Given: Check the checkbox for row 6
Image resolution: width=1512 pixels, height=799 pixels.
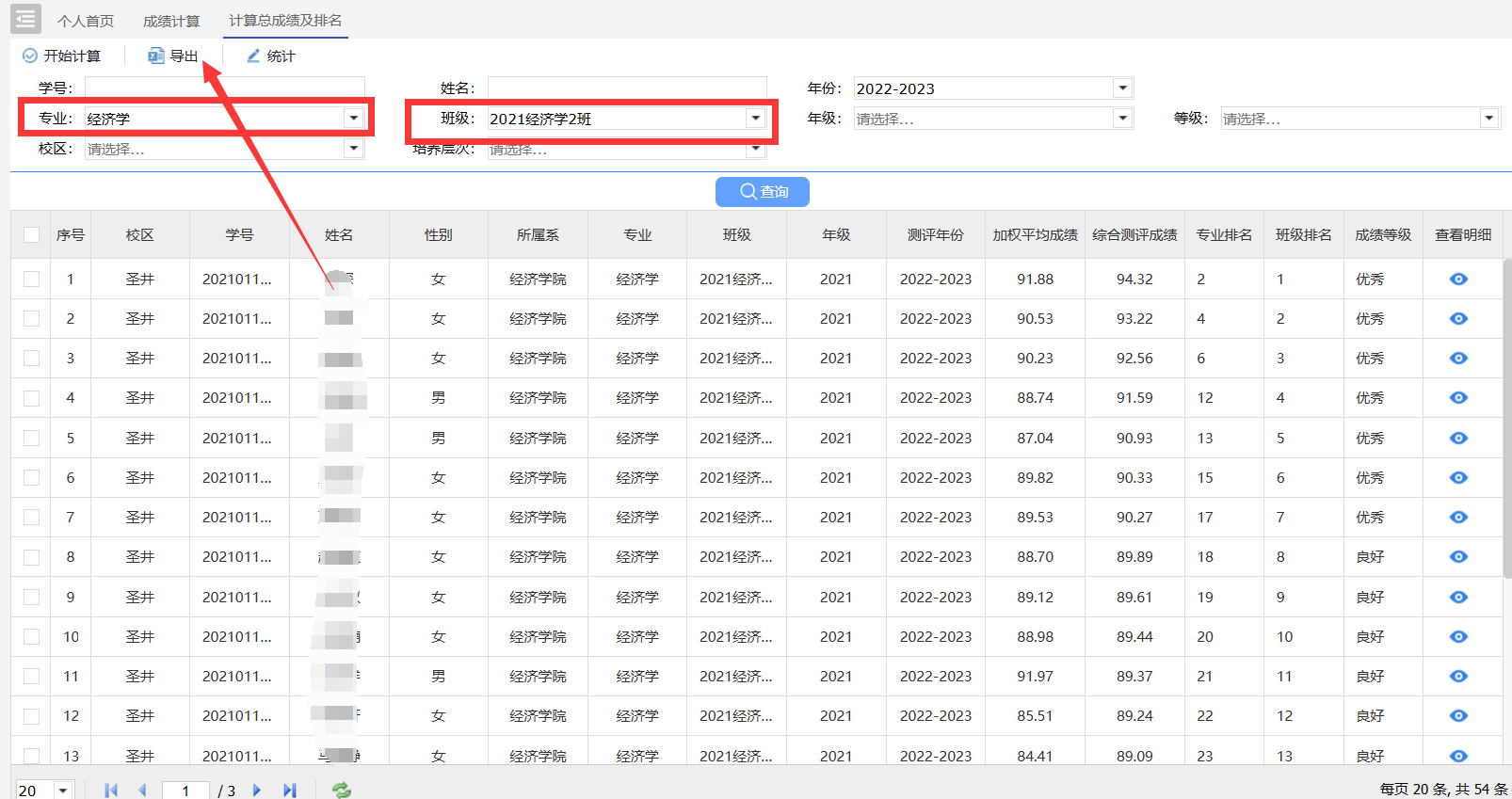Looking at the screenshot, I should (x=31, y=477).
